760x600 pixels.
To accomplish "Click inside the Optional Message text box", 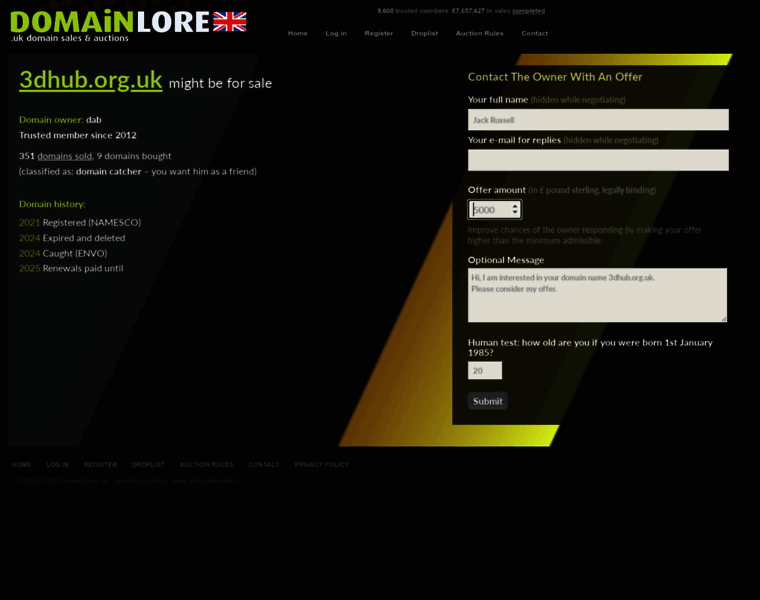I will click(x=597, y=295).
